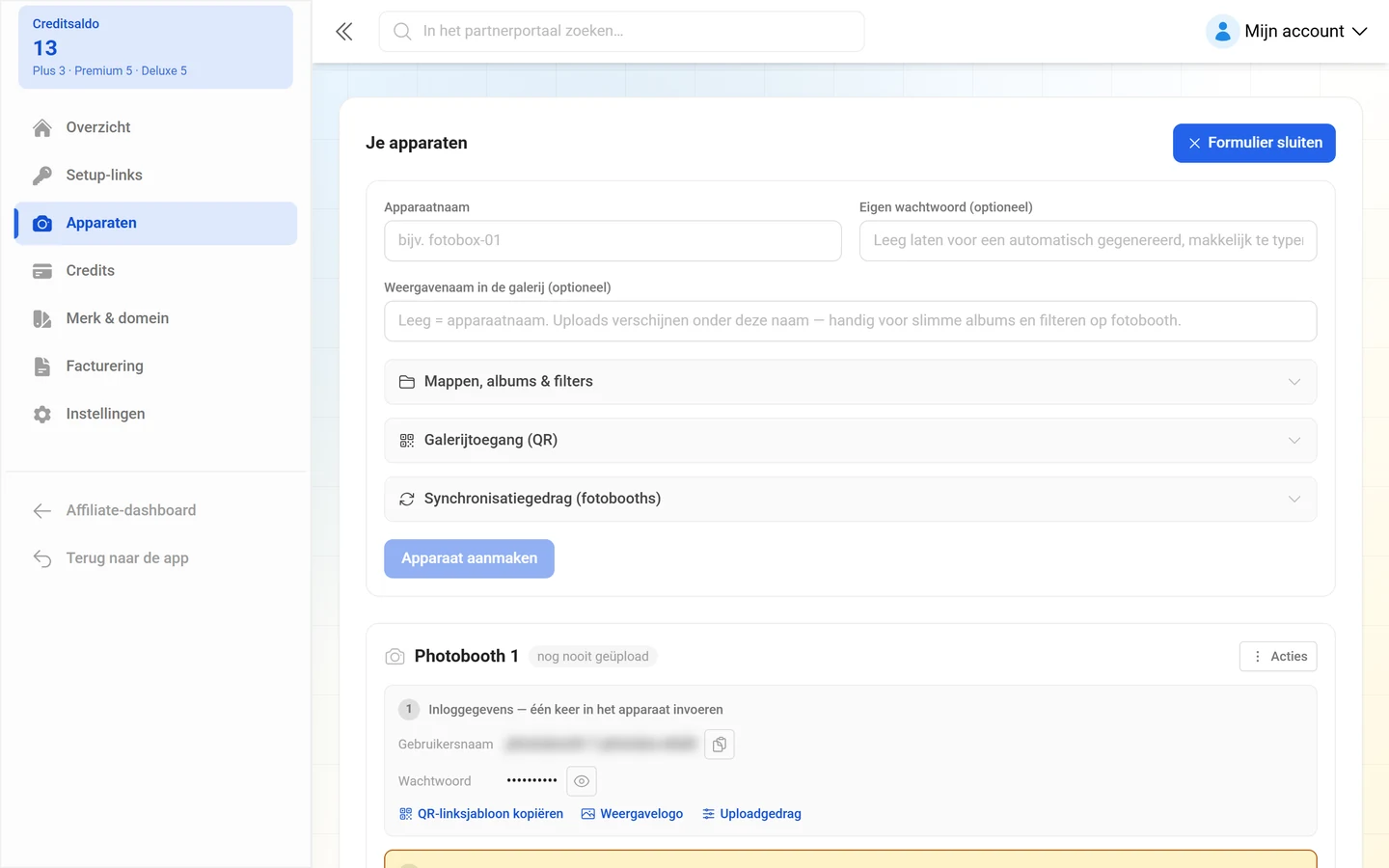Open the Mijn account dropdown
Image resolution: width=1389 pixels, height=868 pixels.
(1287, 32)
